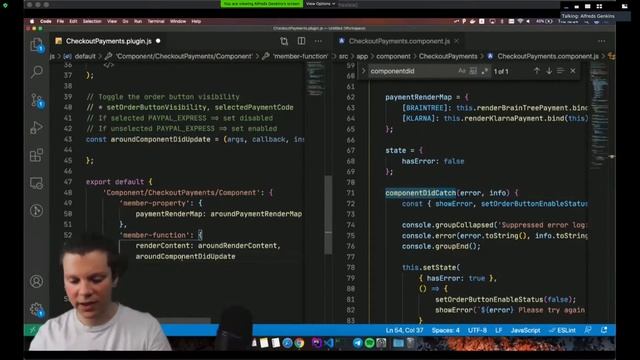Open the Code menu in the menu bar
640x360 pixels.
pyautogui.click(x=46, y=21)
